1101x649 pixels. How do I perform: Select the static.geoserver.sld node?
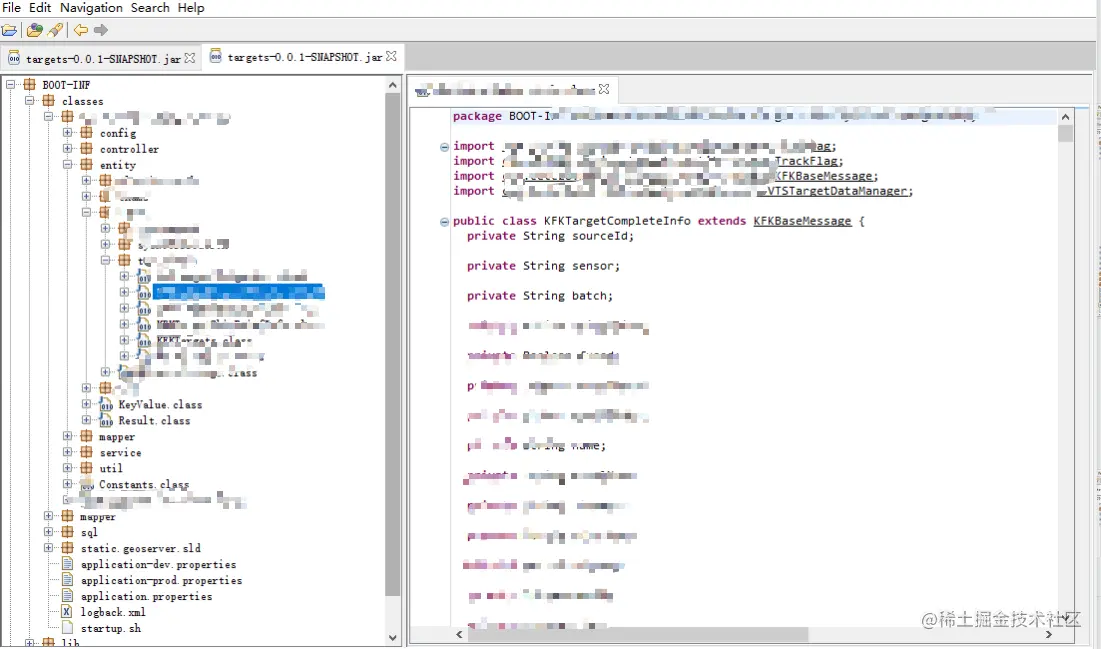tap(139, 548)
